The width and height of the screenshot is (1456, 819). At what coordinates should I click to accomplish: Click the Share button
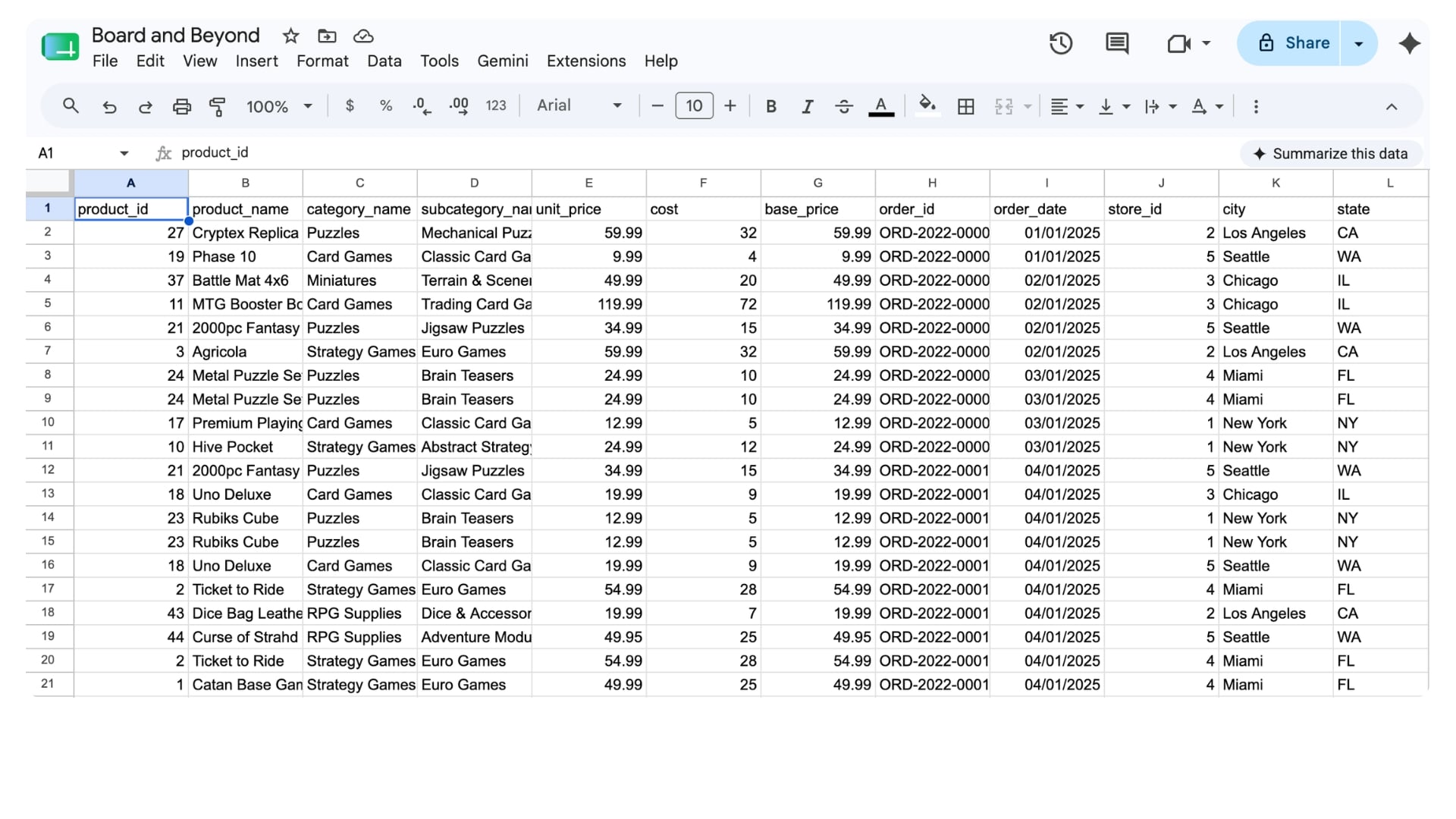click(1290, 43)
